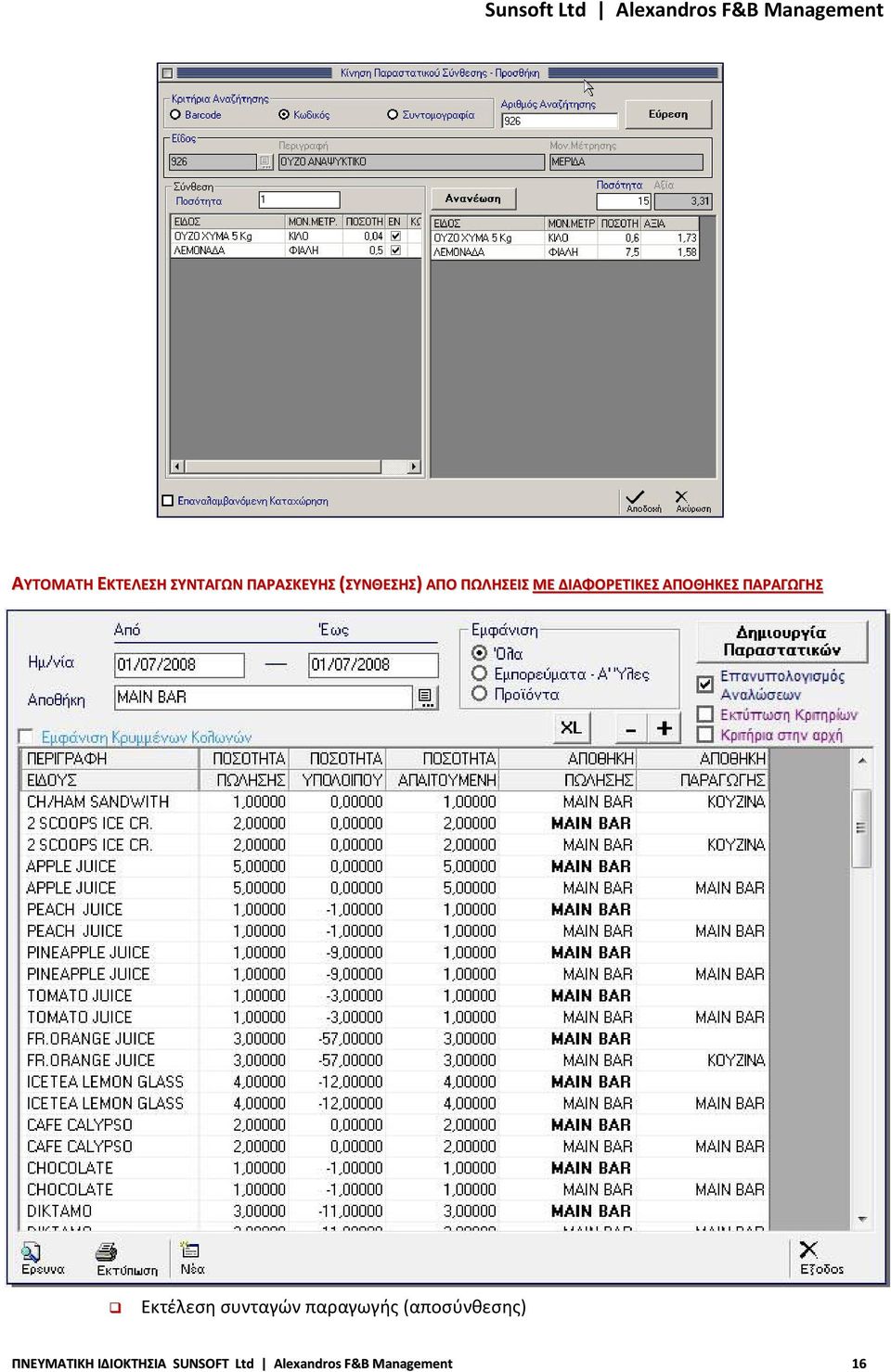Image resolution: width=891 pixels, height=1372 pixels.
Task: Click the 7,5 quantity cell
Action: 619,252
